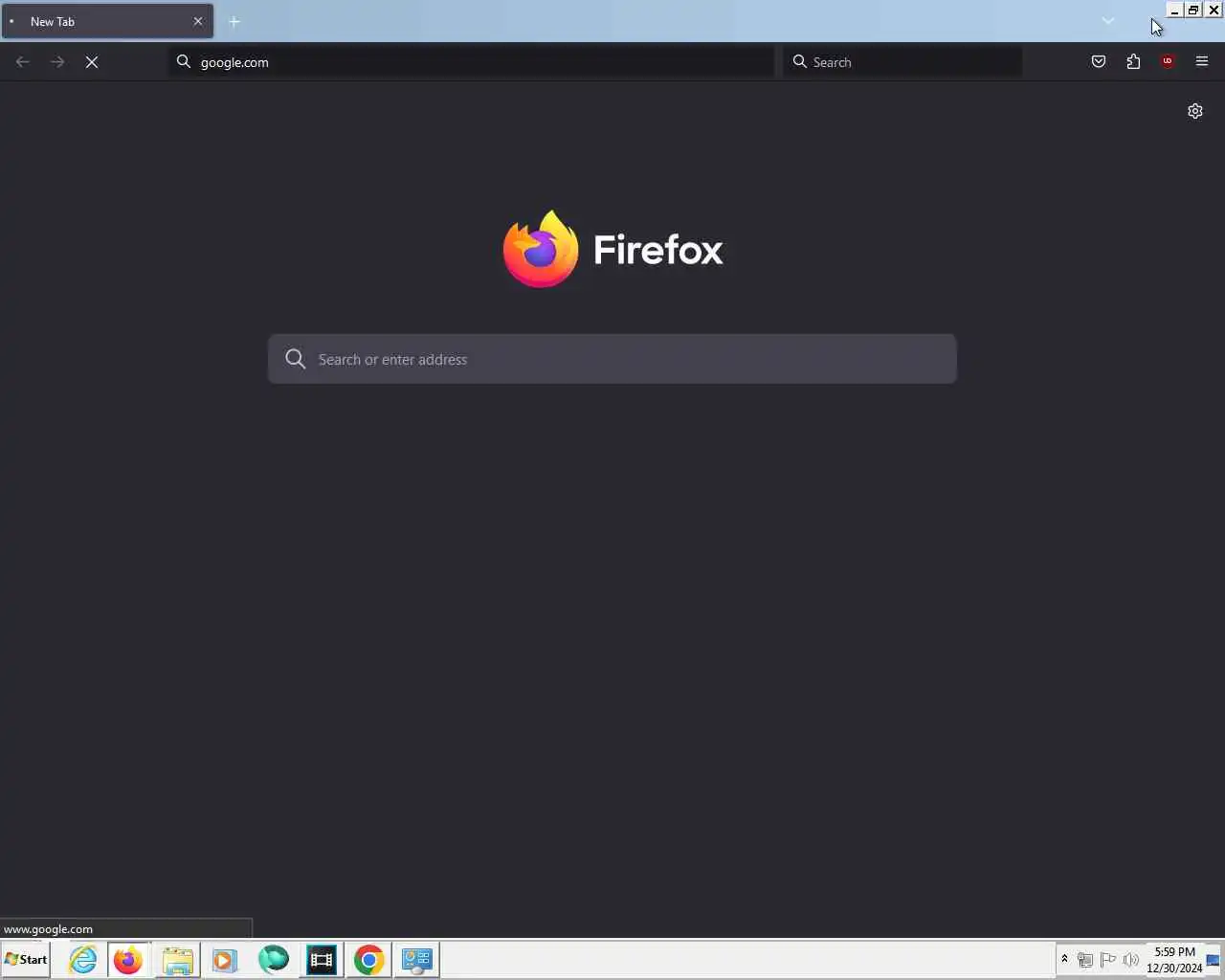Click the magnifier icon in the address bar

184,62
